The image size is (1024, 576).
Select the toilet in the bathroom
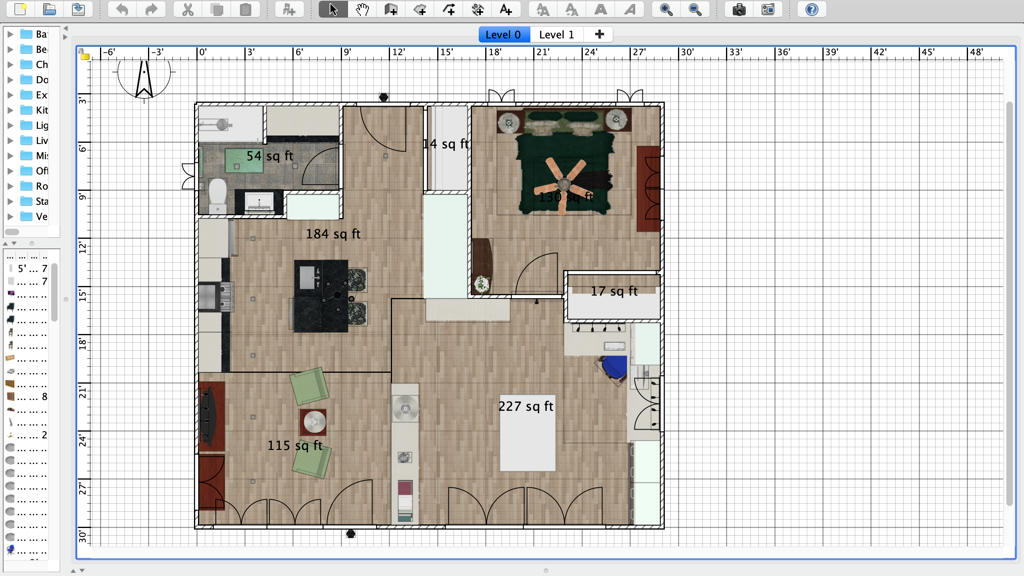(x=217, y=196)
